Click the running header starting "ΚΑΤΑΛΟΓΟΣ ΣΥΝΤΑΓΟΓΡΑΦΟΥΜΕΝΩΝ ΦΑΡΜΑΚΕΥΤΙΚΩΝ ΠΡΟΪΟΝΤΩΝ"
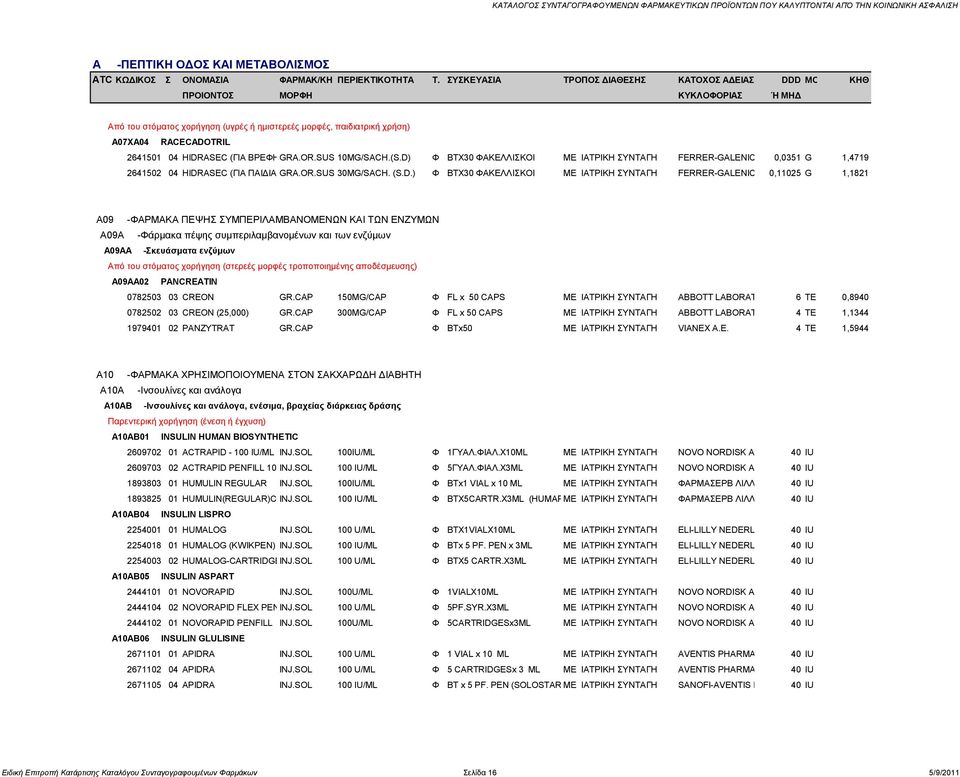The image size is (960, 777). [x=725, y=5]
